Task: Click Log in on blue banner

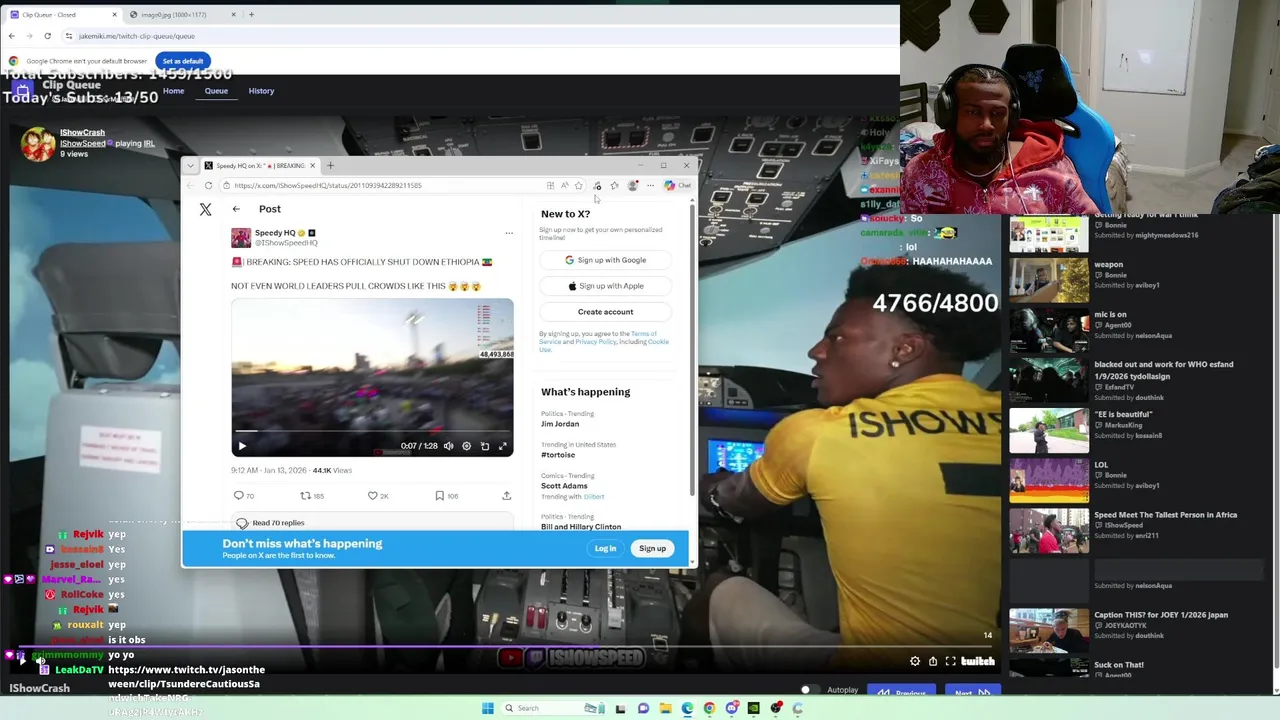Action: tap(605, 548)
